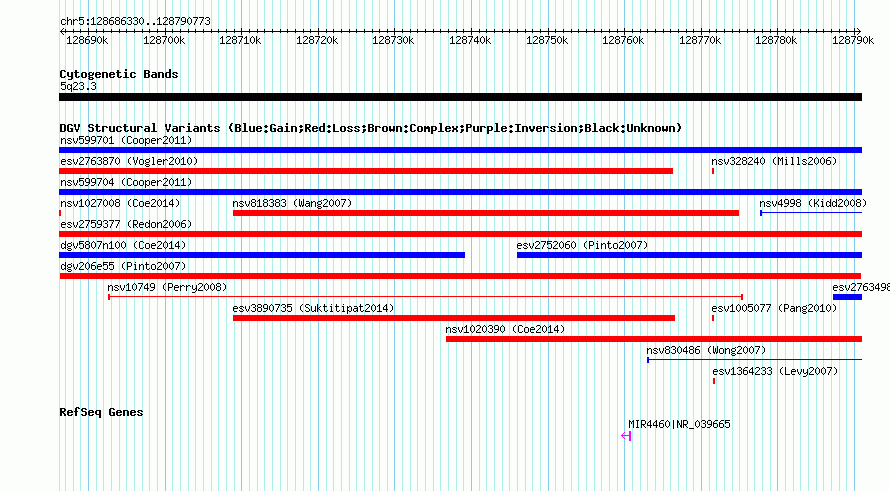Open esv2752060 (Pinto2007) variant label

pos(582,245)
